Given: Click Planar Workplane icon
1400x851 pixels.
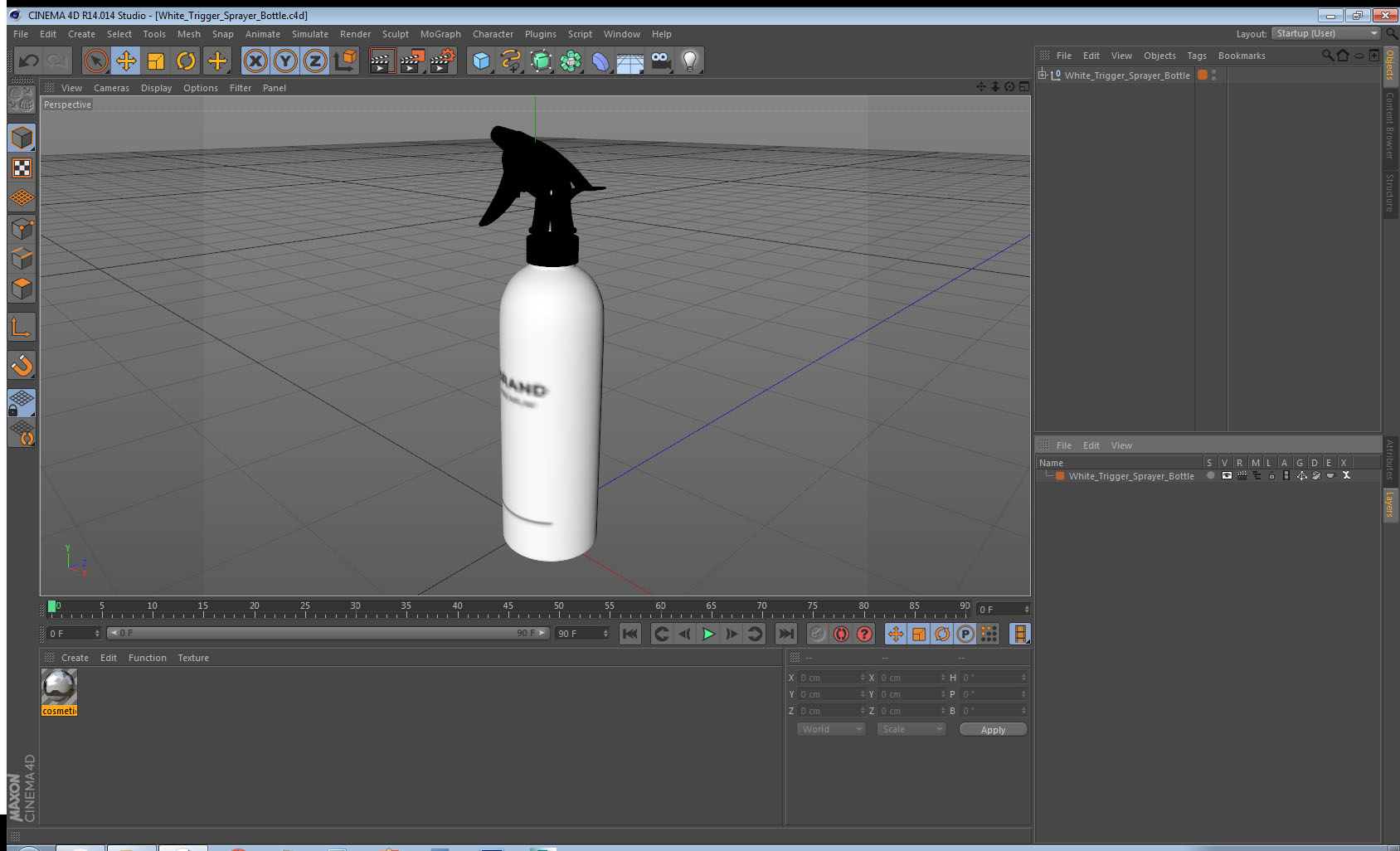Looking at the screenshot, I should (22, 433).
